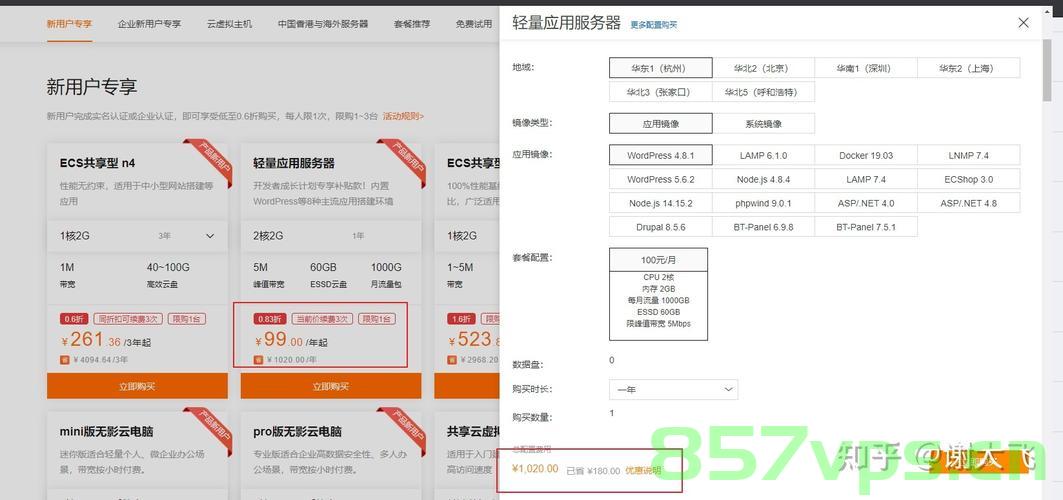Image resolution: width=1063 pixels, height=500 pixels.
Task: Switch to the 云虚拟主机 tab
Action: tap(229, 24)
